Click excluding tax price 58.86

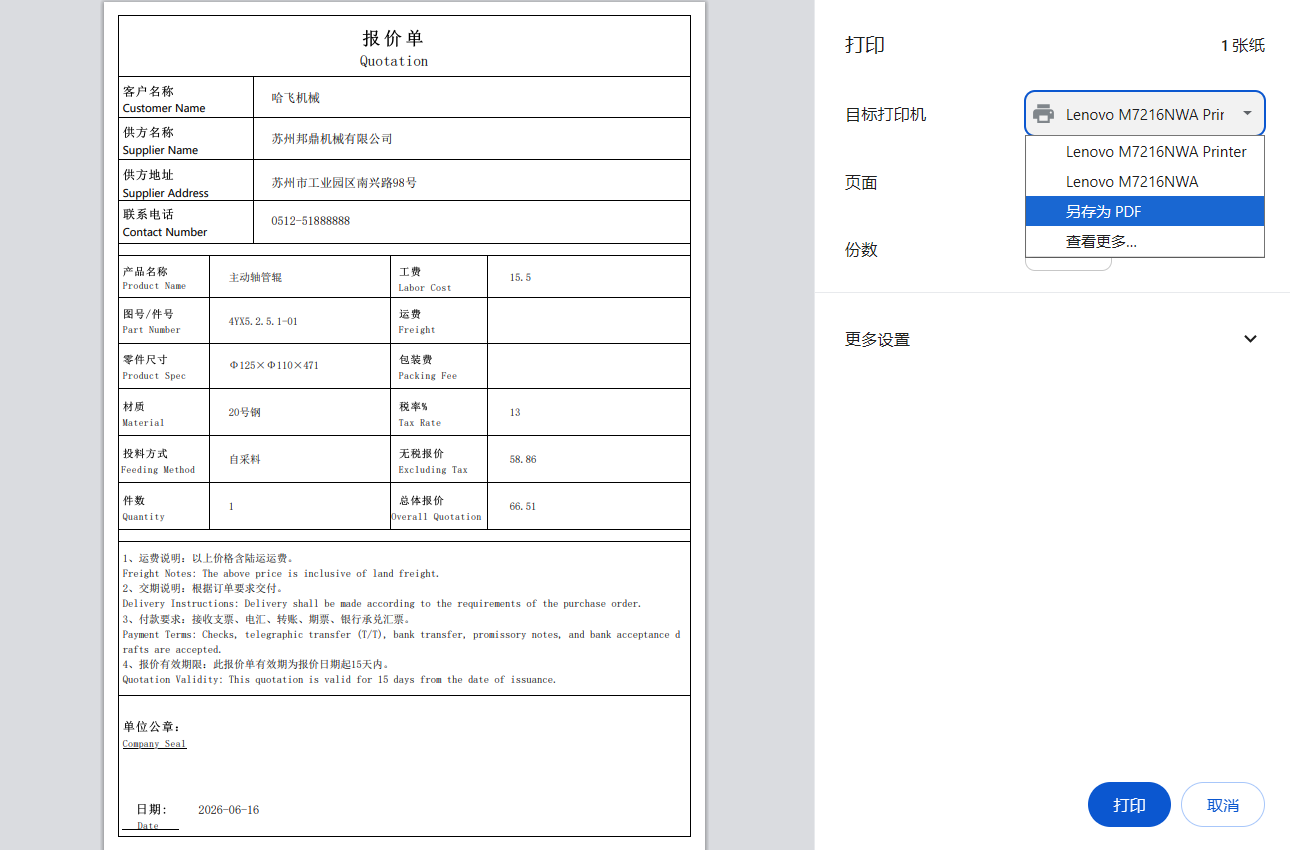pos(523,459)
